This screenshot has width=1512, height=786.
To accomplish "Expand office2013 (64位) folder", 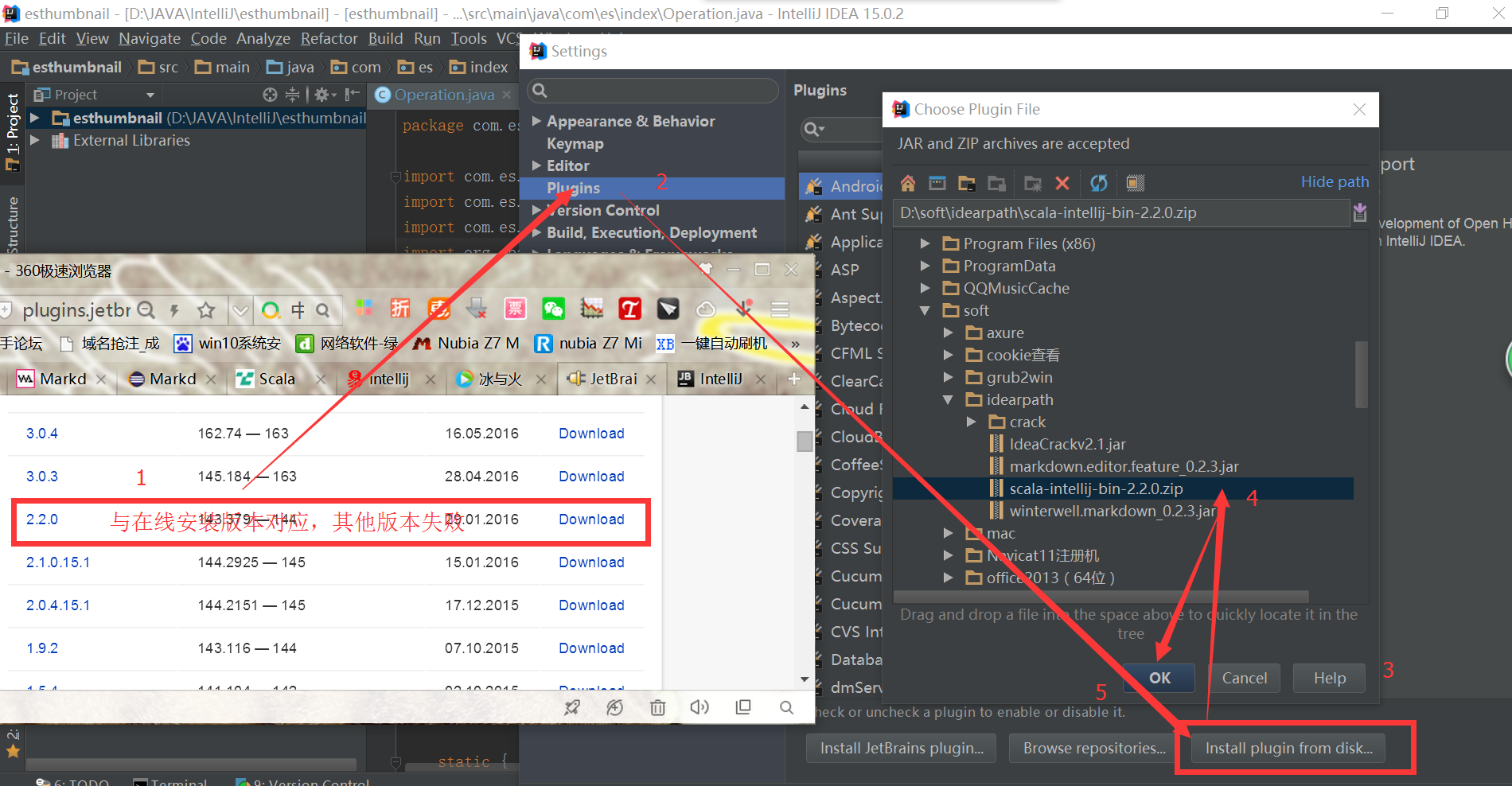I will [x=948, y=578].
